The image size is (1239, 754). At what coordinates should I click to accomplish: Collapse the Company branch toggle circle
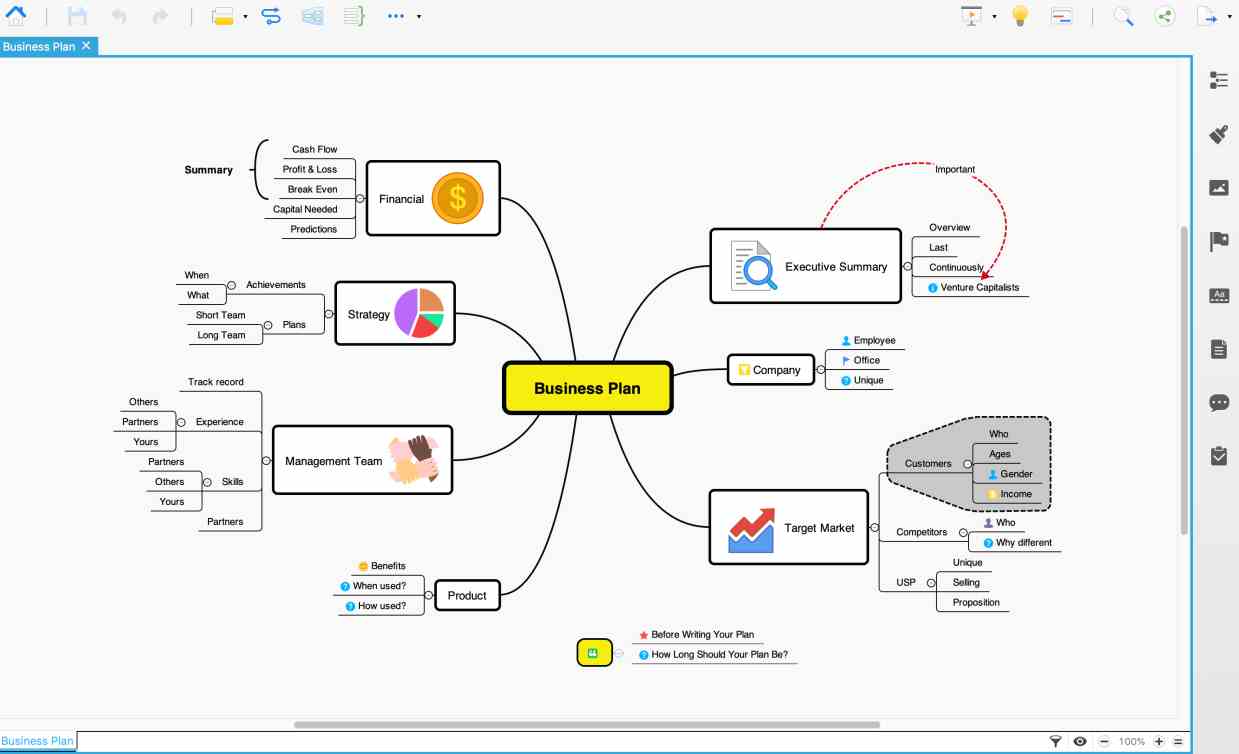tap(820, 370)
